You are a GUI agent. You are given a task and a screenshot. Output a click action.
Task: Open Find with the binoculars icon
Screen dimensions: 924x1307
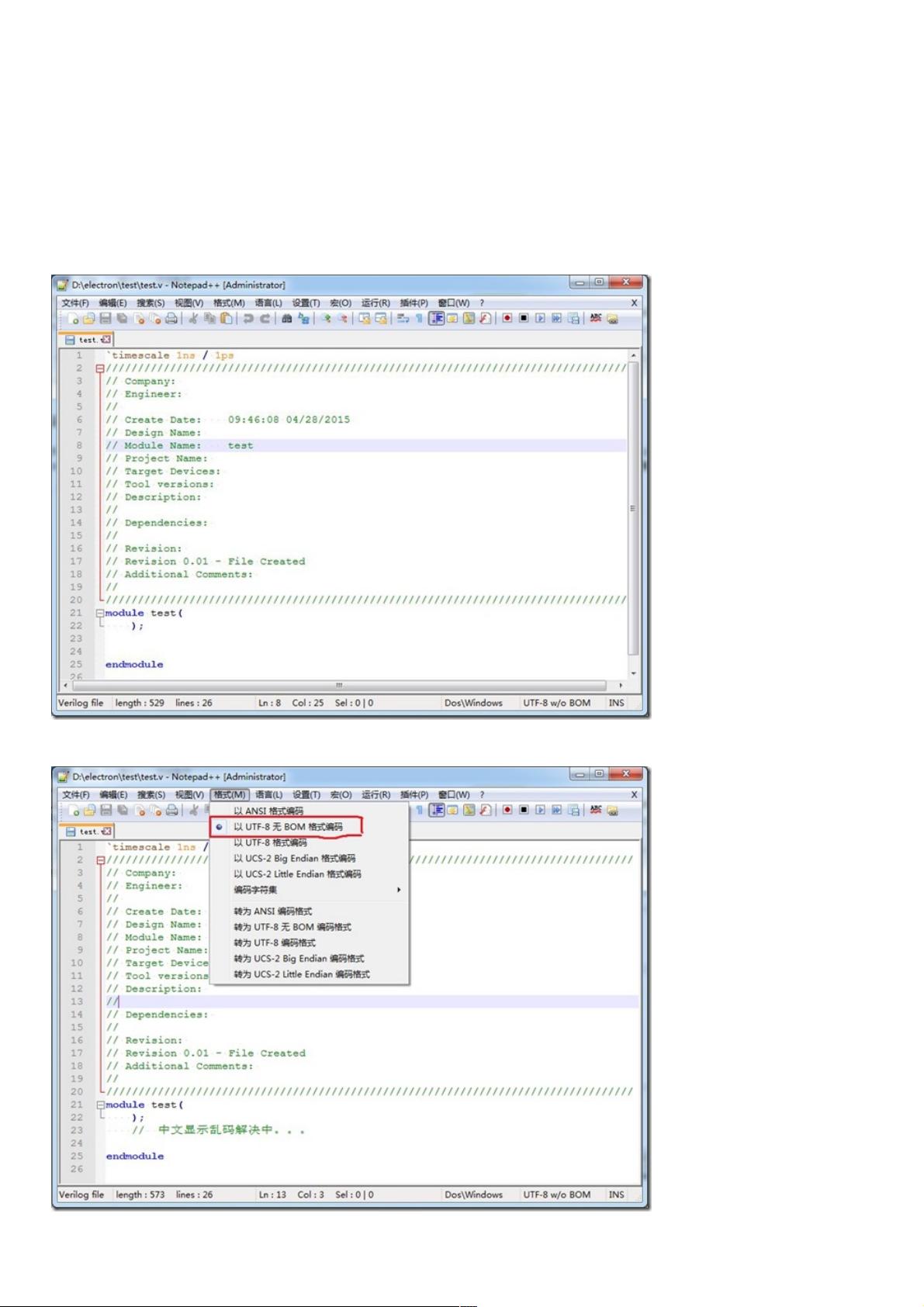(287, 319)
